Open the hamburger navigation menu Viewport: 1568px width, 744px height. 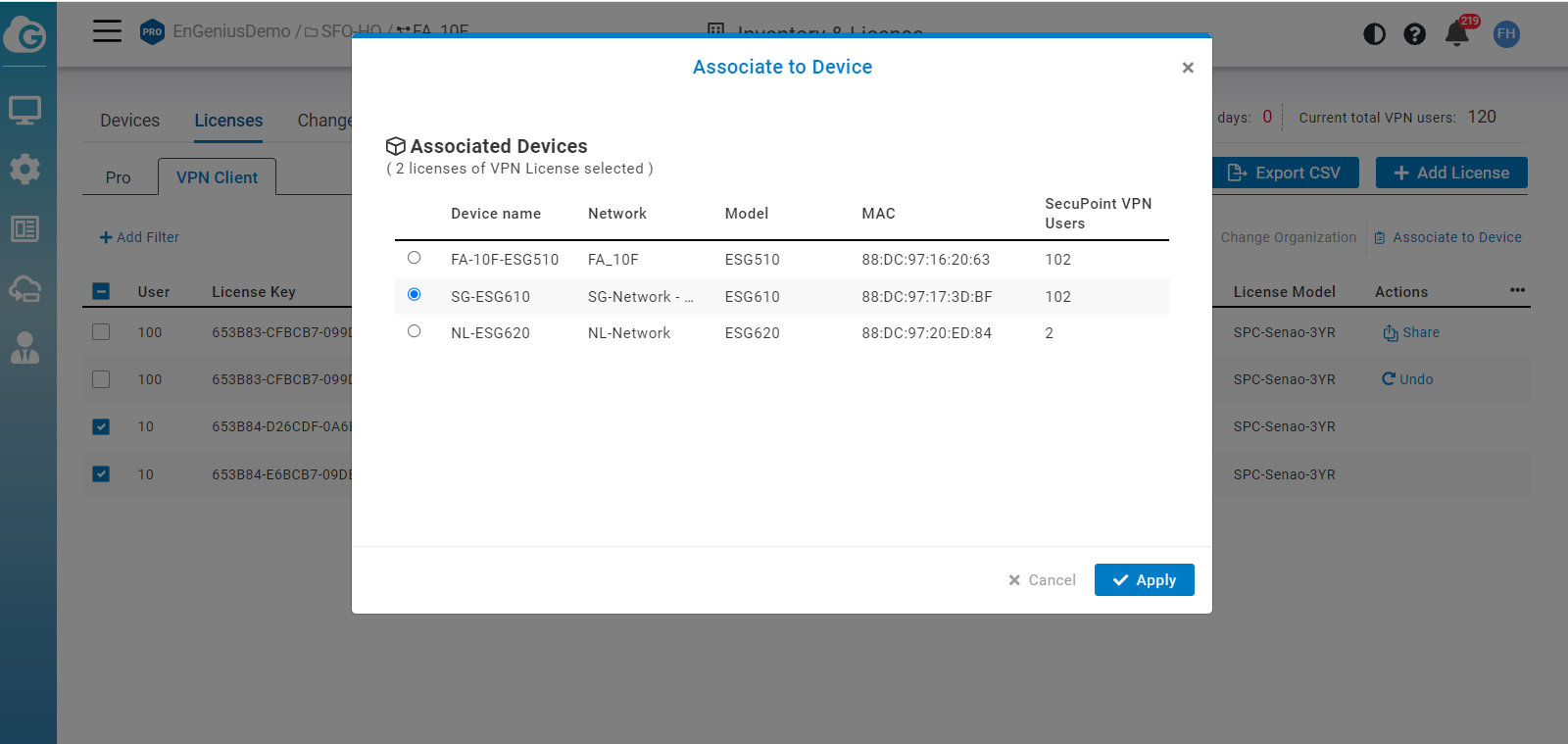(x=107, y=31)
